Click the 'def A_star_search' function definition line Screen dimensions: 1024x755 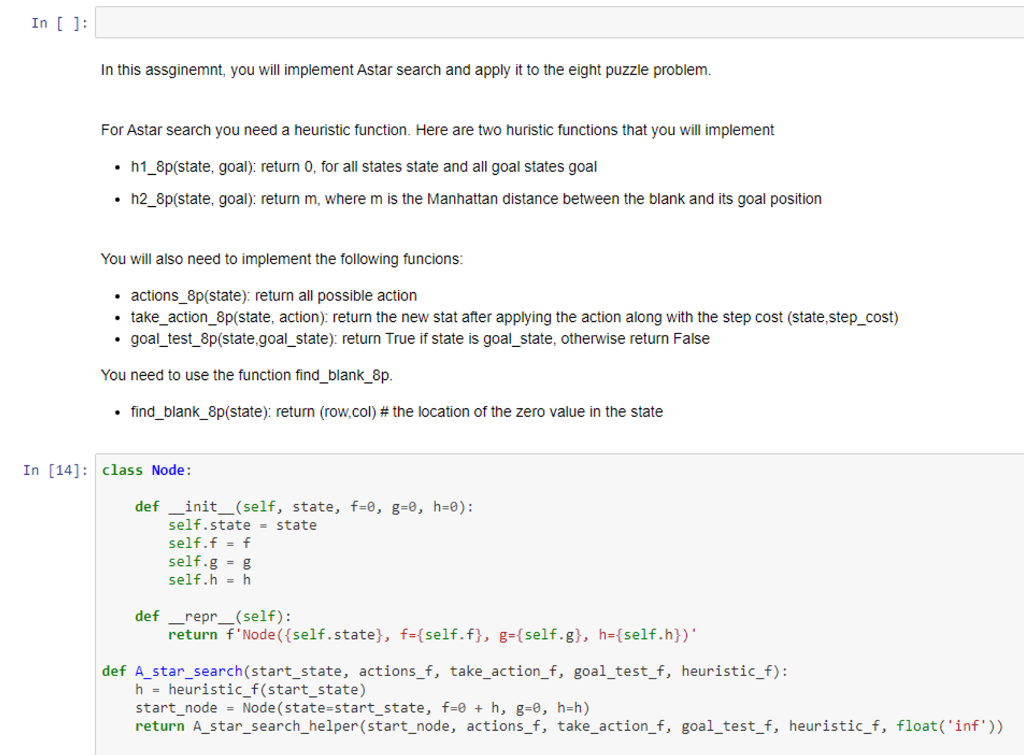coord(445,671)
